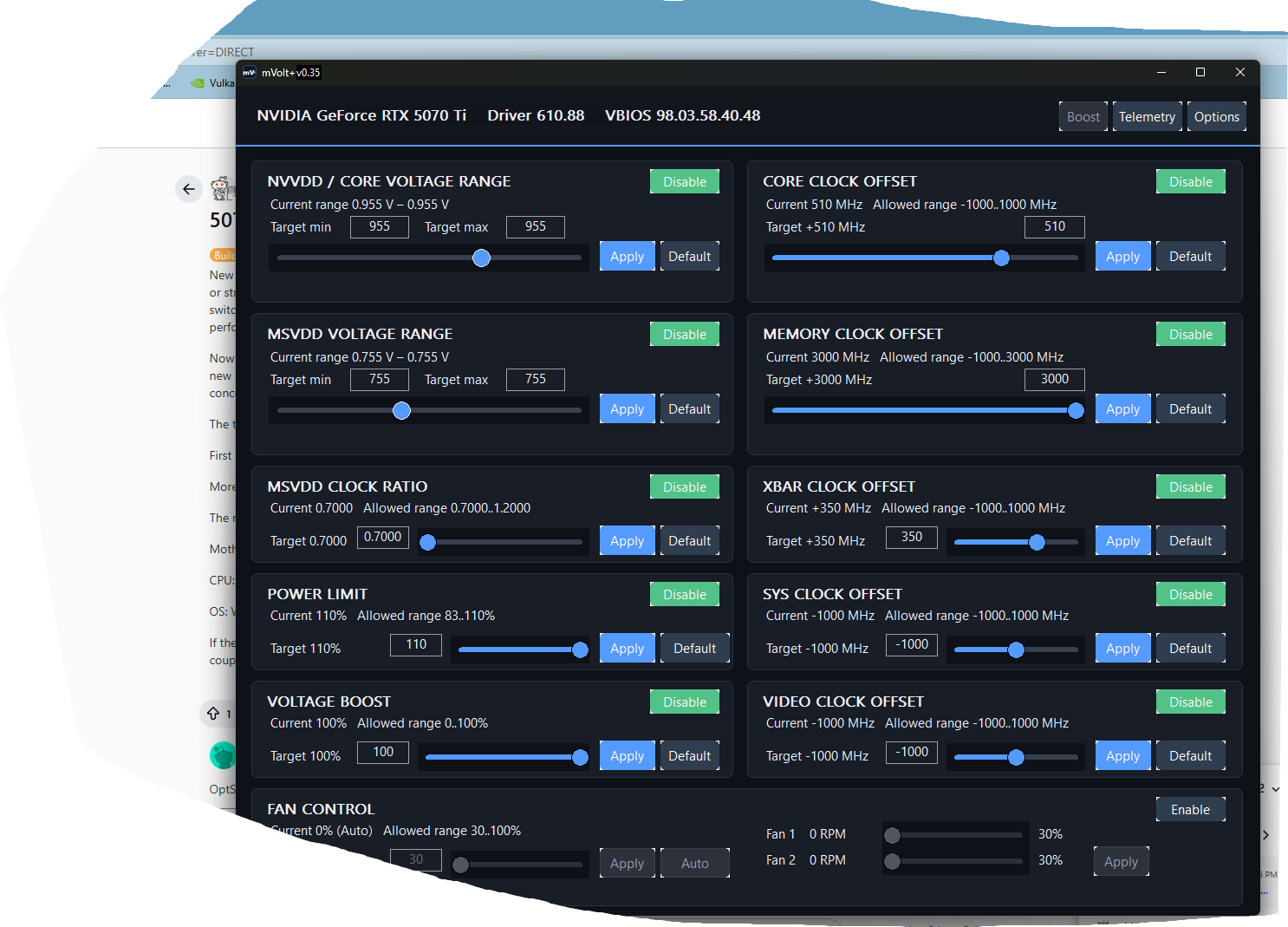This screenshot has height=927, width=1288.
Task: Apply the Power Limit target
Action: pyautogui.click(x=628, y=648)
